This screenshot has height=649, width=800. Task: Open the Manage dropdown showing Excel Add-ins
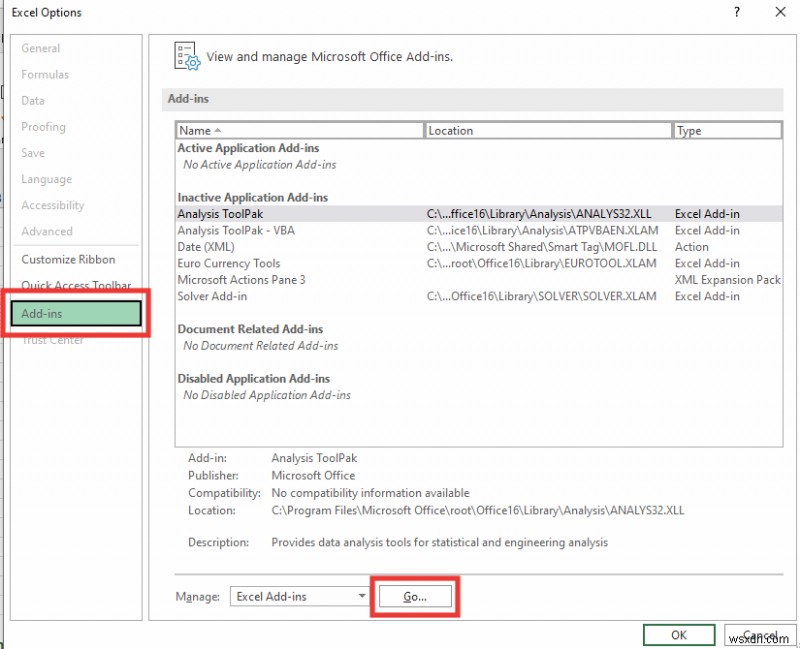298,596
